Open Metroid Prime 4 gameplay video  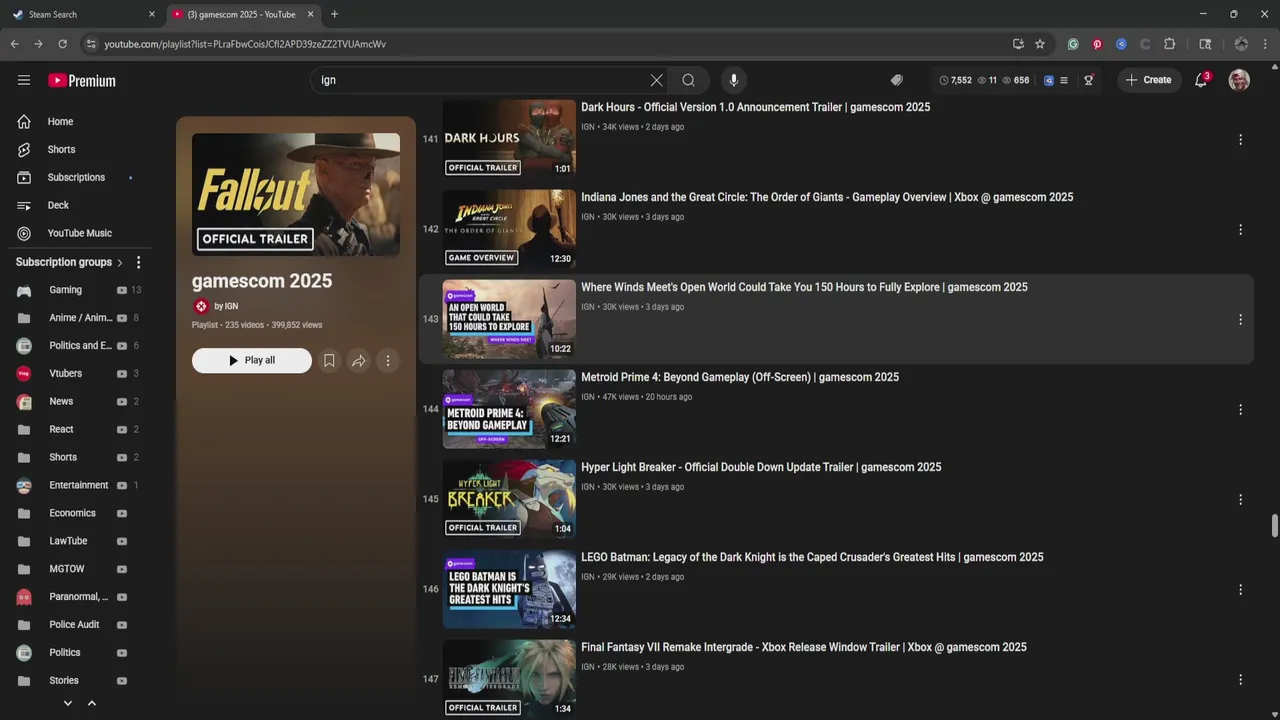[x=740, y=377]
